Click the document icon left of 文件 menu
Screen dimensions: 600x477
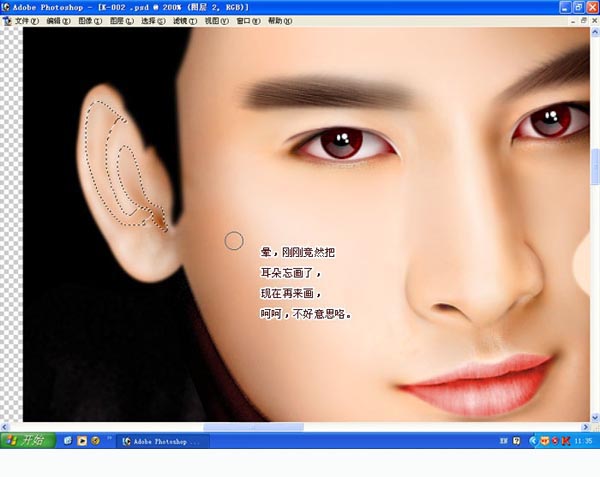[6, 20]
